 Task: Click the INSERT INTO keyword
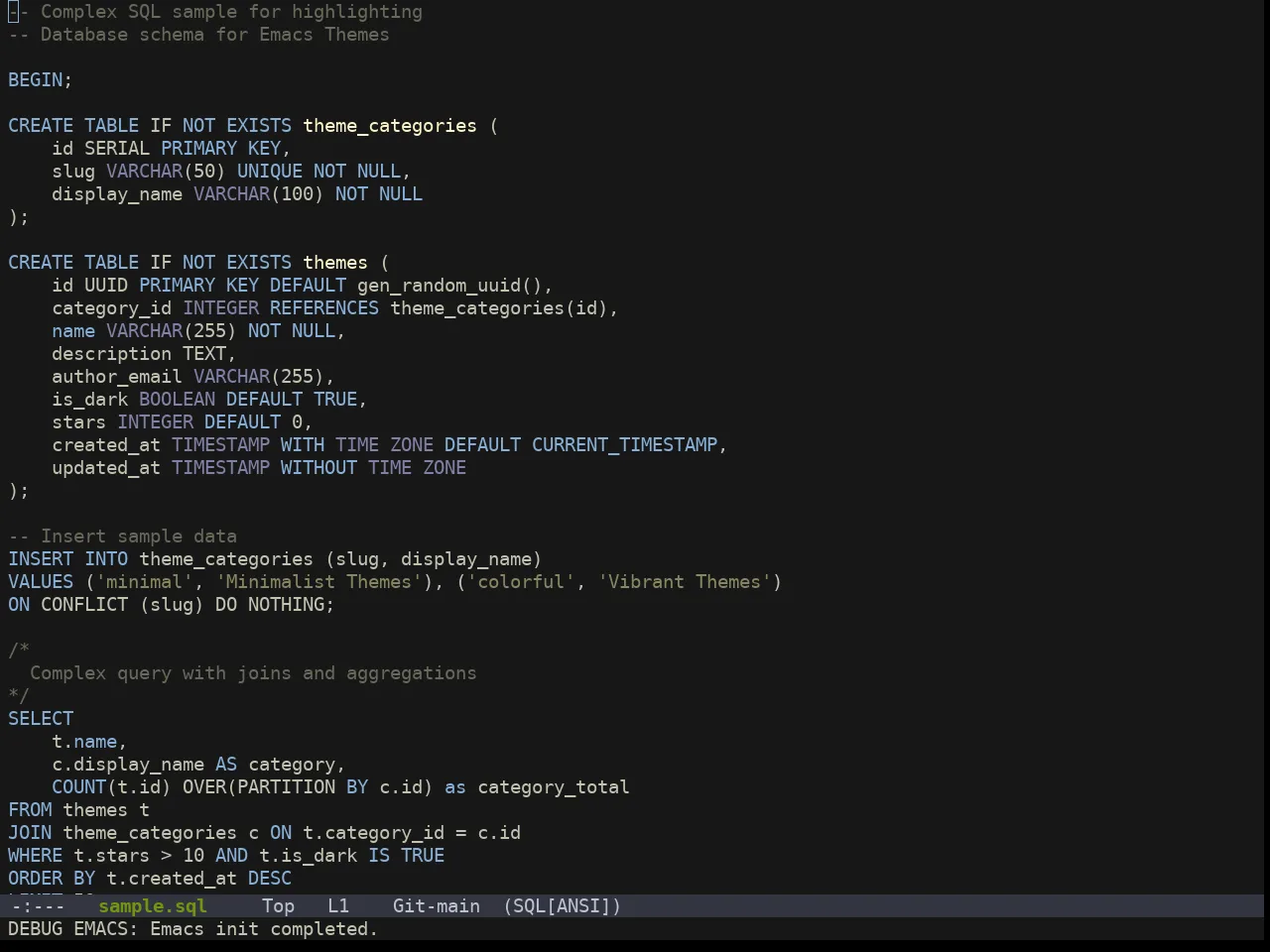[68, 559]
